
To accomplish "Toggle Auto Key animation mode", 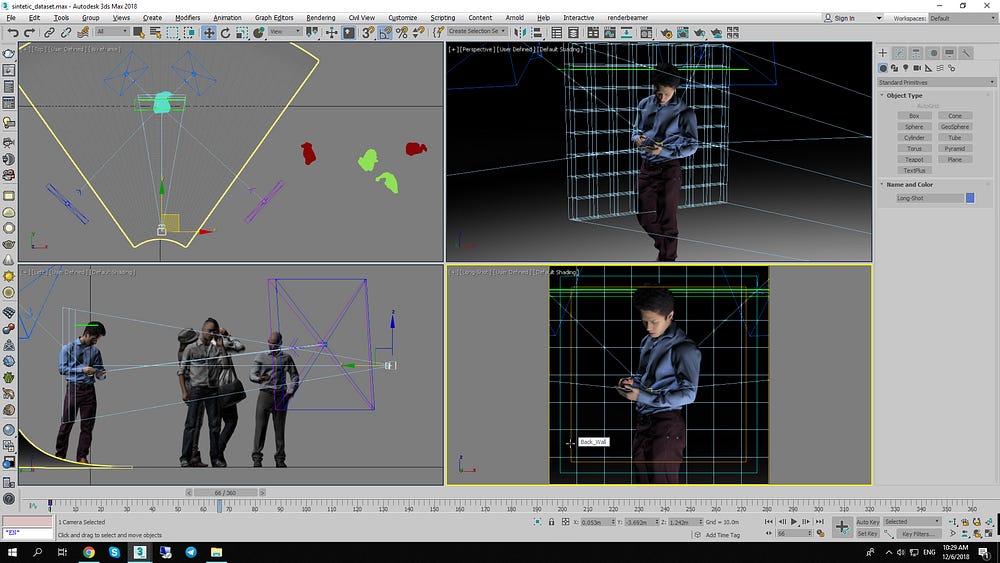I will click(867, 522).
